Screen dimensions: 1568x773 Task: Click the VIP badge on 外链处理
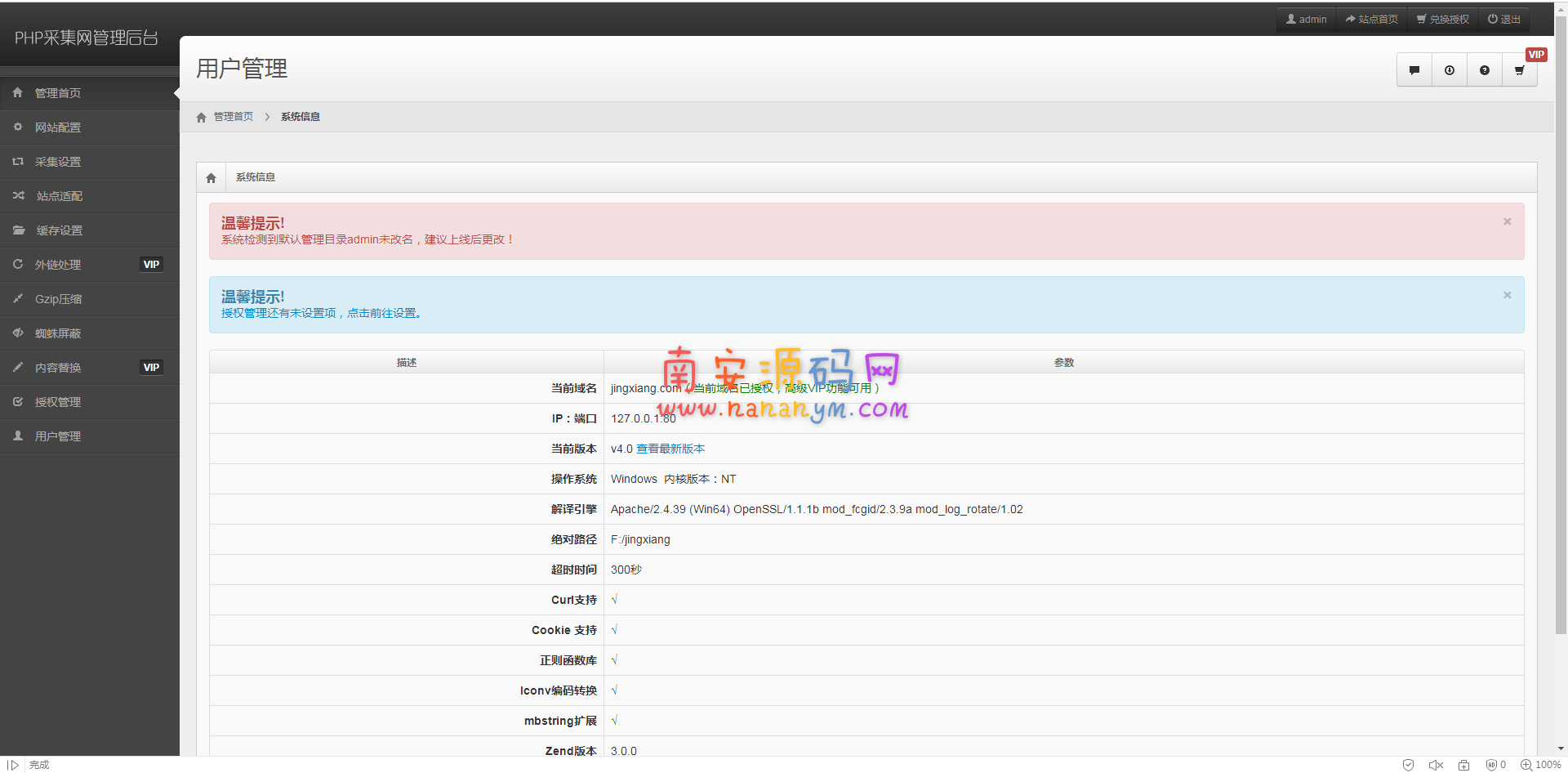pos(151,265)
